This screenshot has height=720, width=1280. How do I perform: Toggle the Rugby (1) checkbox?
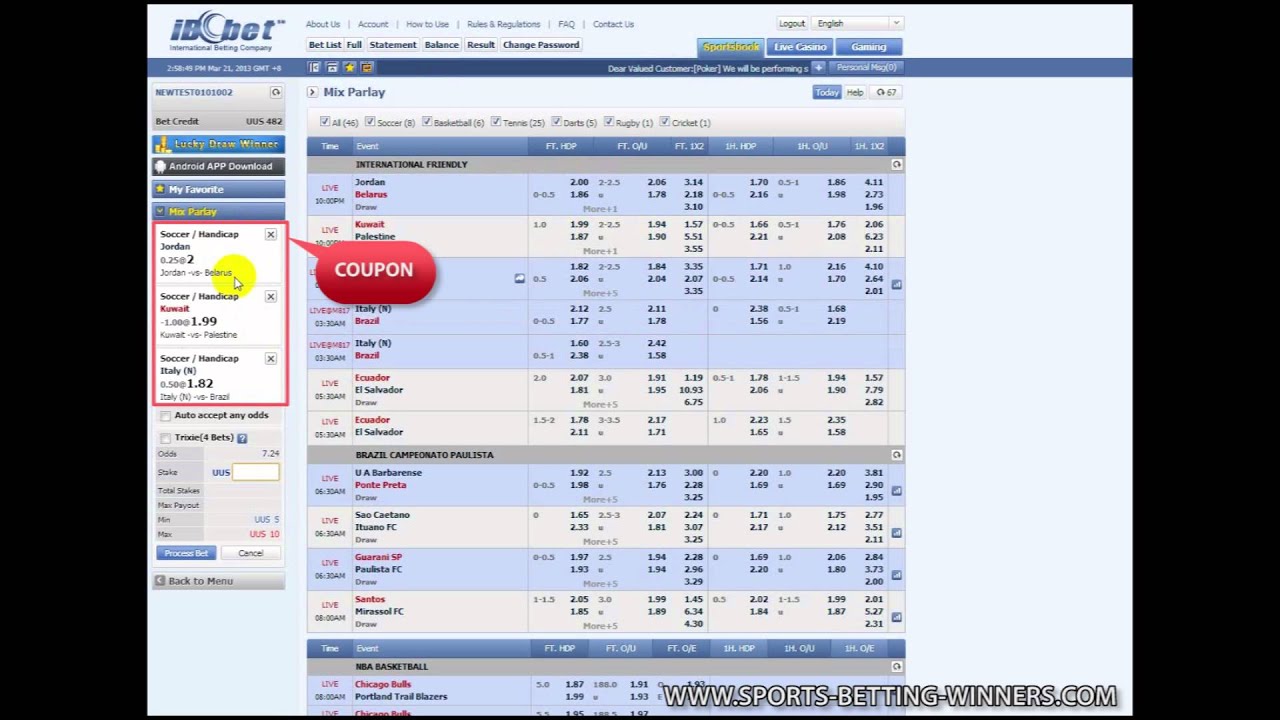click(x=609, y=122)
